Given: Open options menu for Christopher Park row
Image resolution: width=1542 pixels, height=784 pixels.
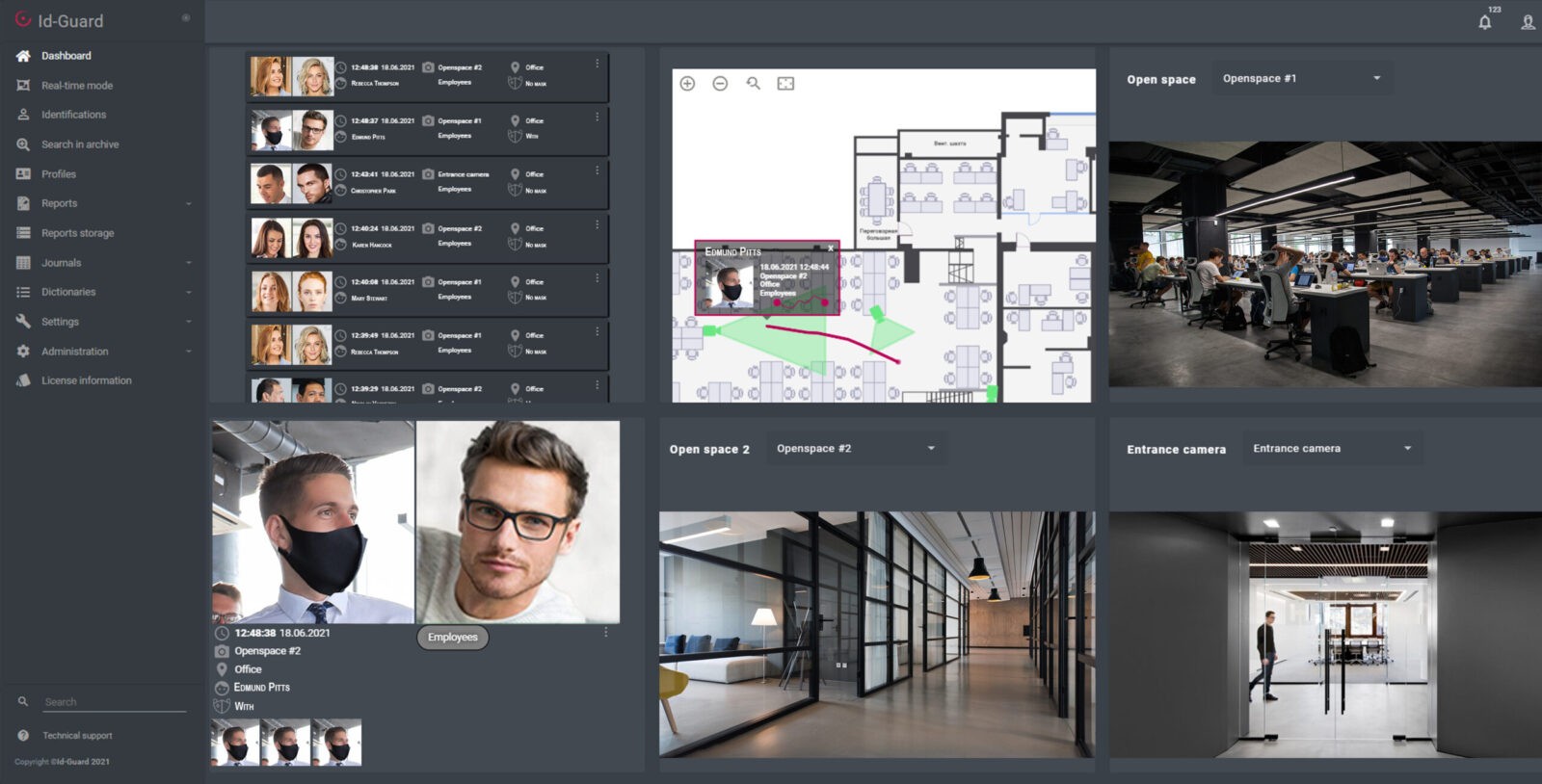Looking at the screenshot, I should [x=597, y=170].
